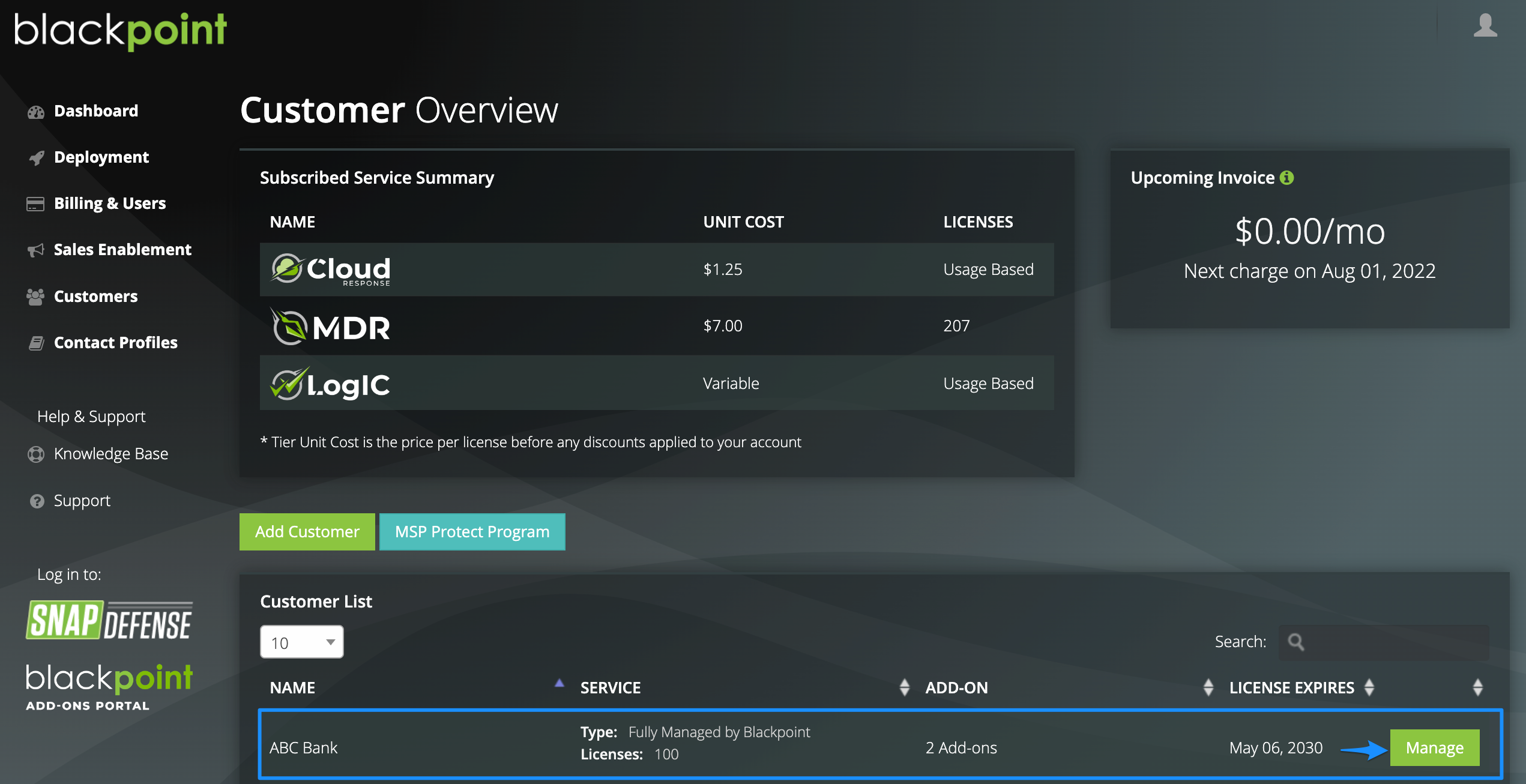
Task: Click the Upcoming Invoice info icon
Action: (1286, 178)
